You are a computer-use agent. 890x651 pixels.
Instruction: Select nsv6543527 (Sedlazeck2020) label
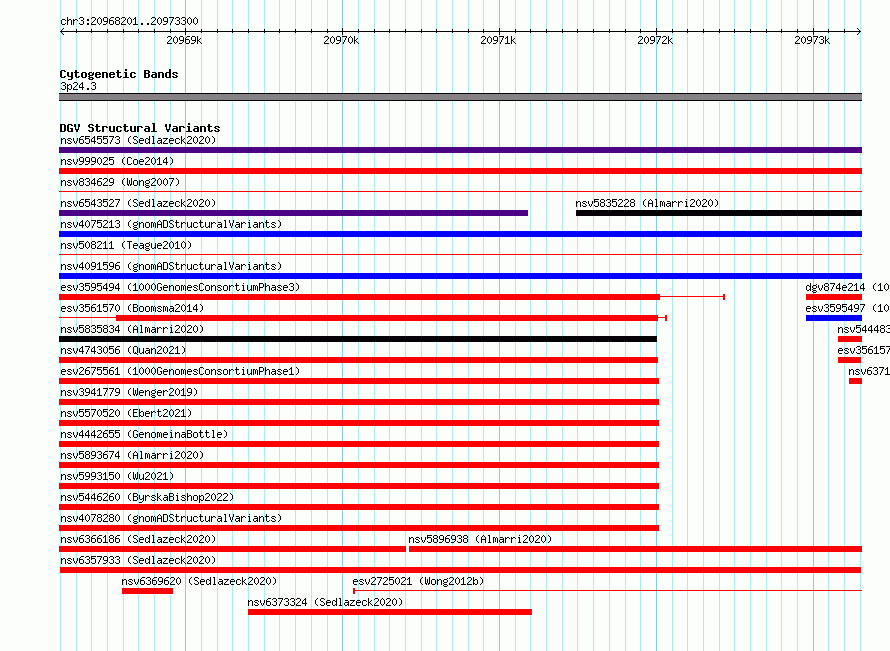coord(138,203)
